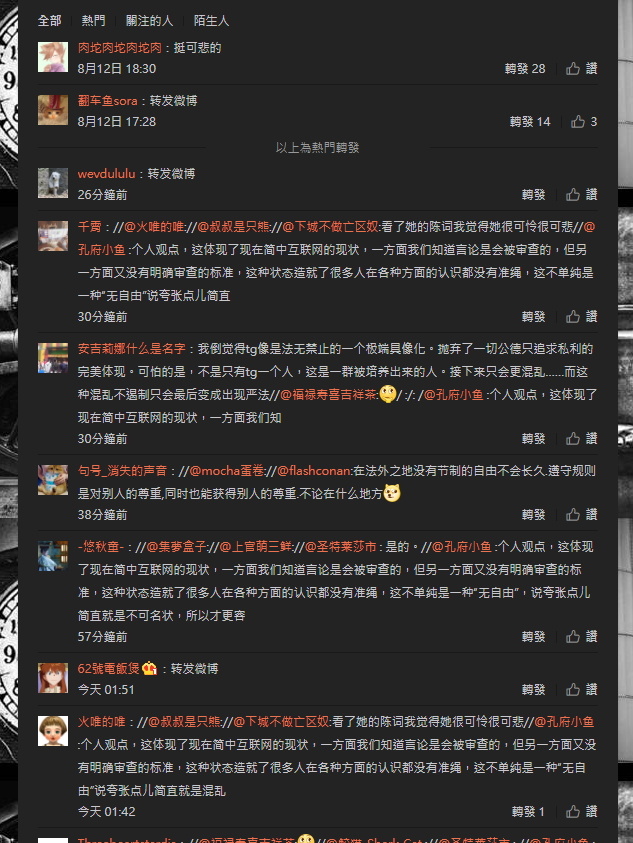Like 句号_消失的声音's comment from 38分鐘前

(581, 515)
